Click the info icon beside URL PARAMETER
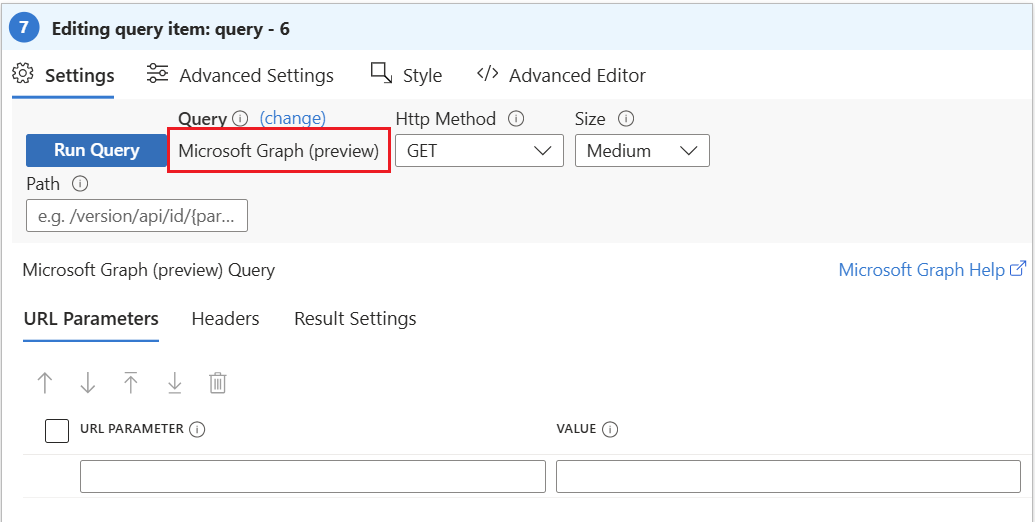 197,429
